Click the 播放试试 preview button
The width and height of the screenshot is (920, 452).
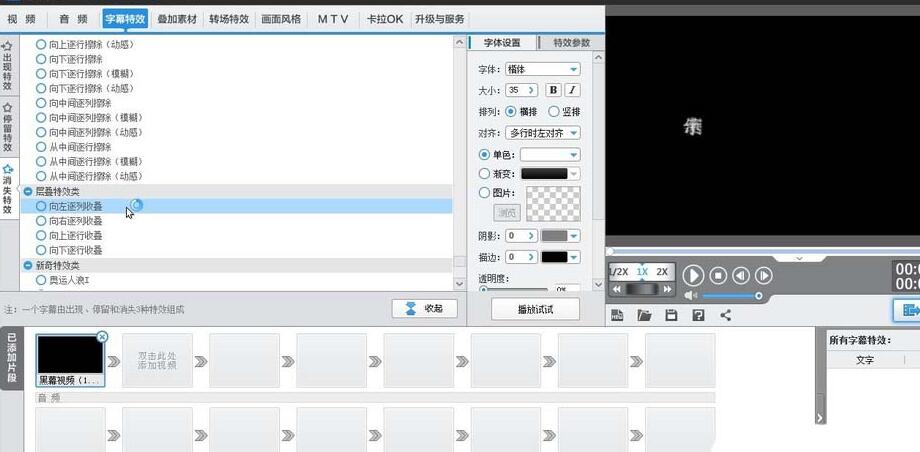pos(536,309)
